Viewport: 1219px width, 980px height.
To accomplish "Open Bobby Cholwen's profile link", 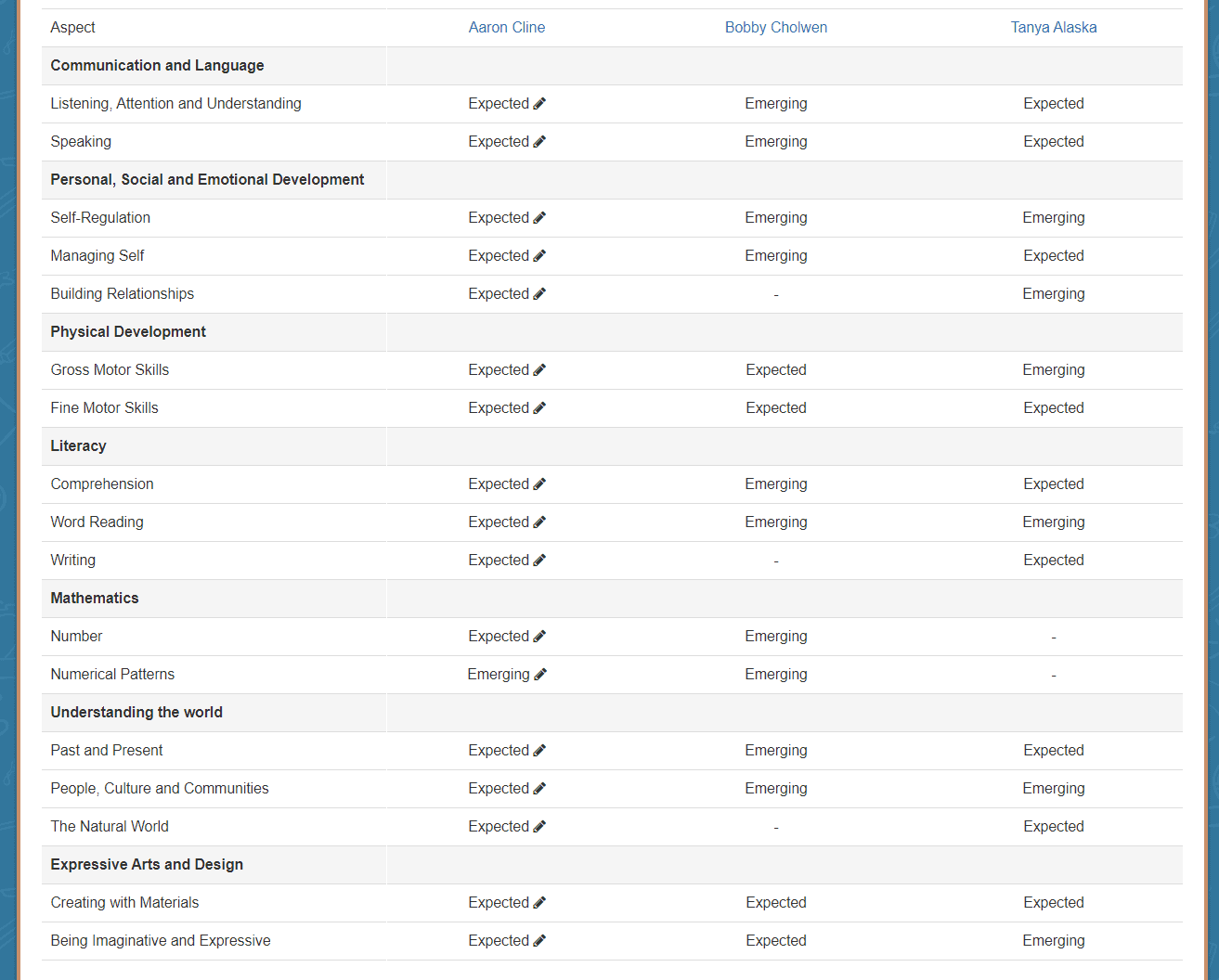I will 776,28.
